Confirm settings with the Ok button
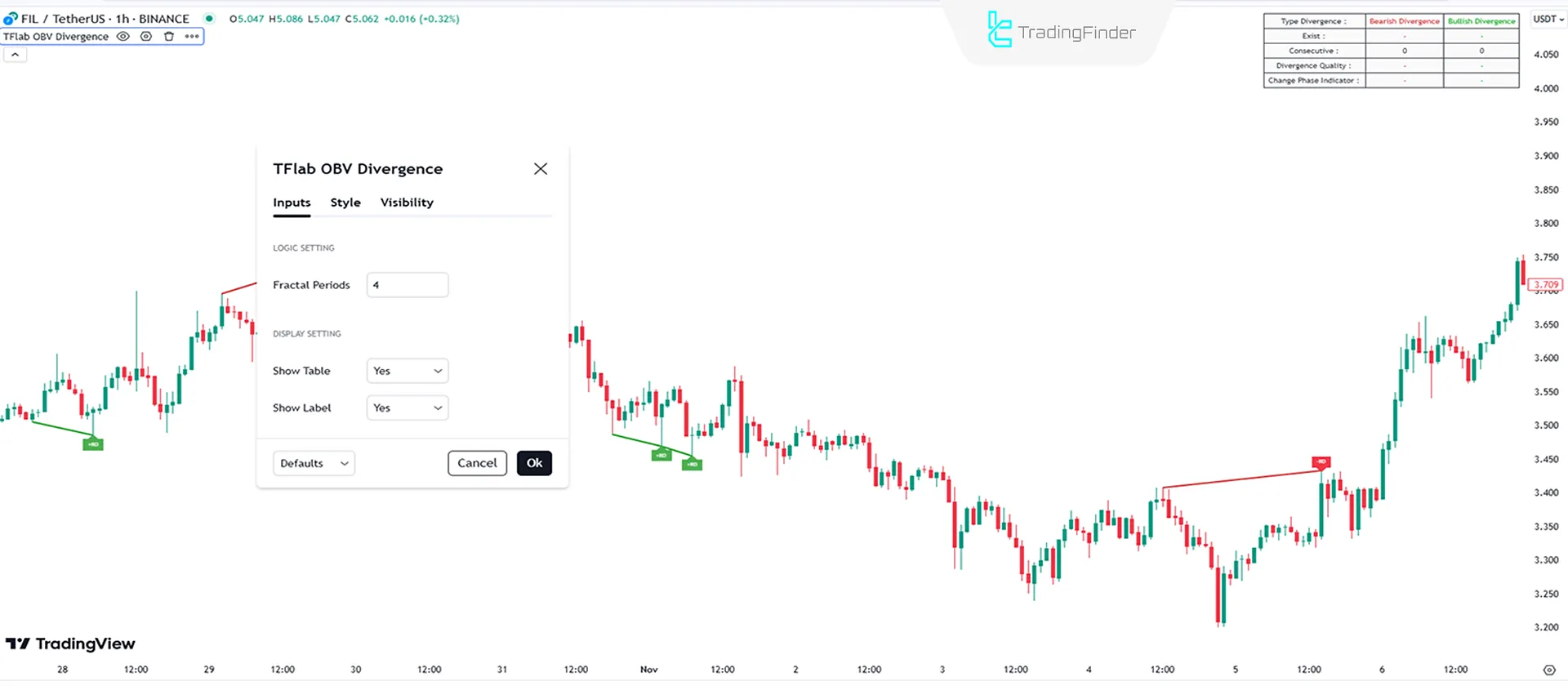 pos(534,463)
